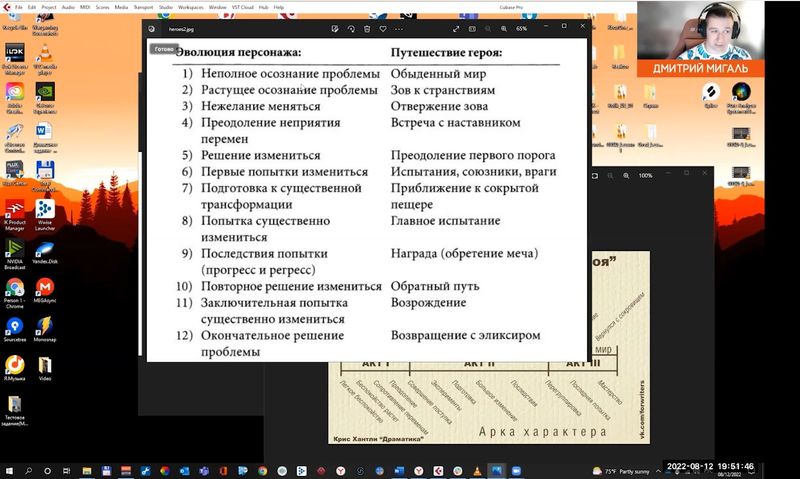This screenshot has width=800, height=479.
Task: Open the Scores menu in Cubase
Action: (103, 7)
